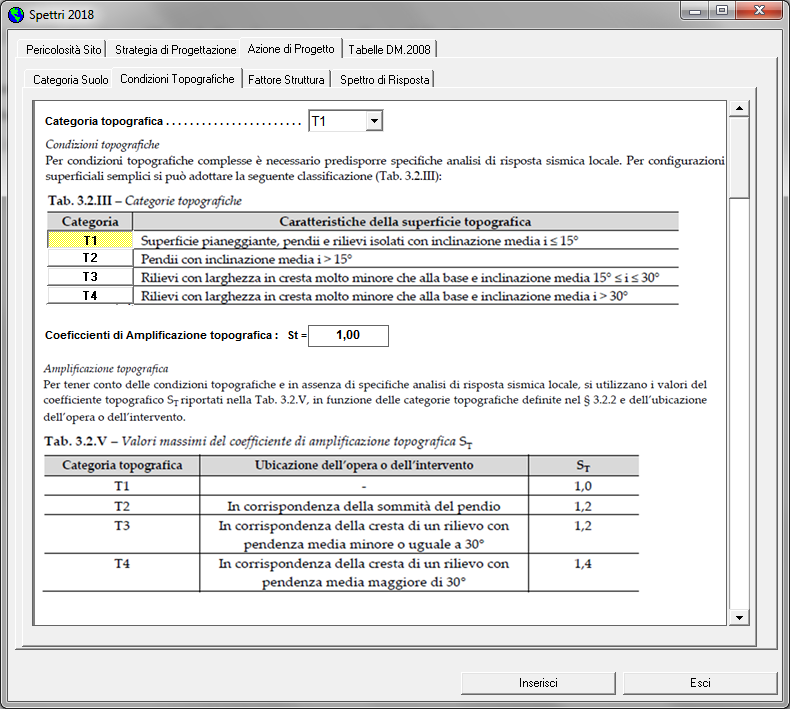
Task: Click 'In corrispondenza della sommità del pendio' text
Action: tap(364, 506)
